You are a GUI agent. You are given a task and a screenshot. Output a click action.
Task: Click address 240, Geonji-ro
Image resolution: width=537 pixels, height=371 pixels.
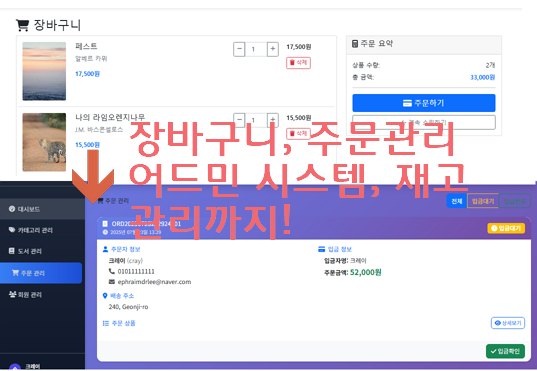coord(128,307)
